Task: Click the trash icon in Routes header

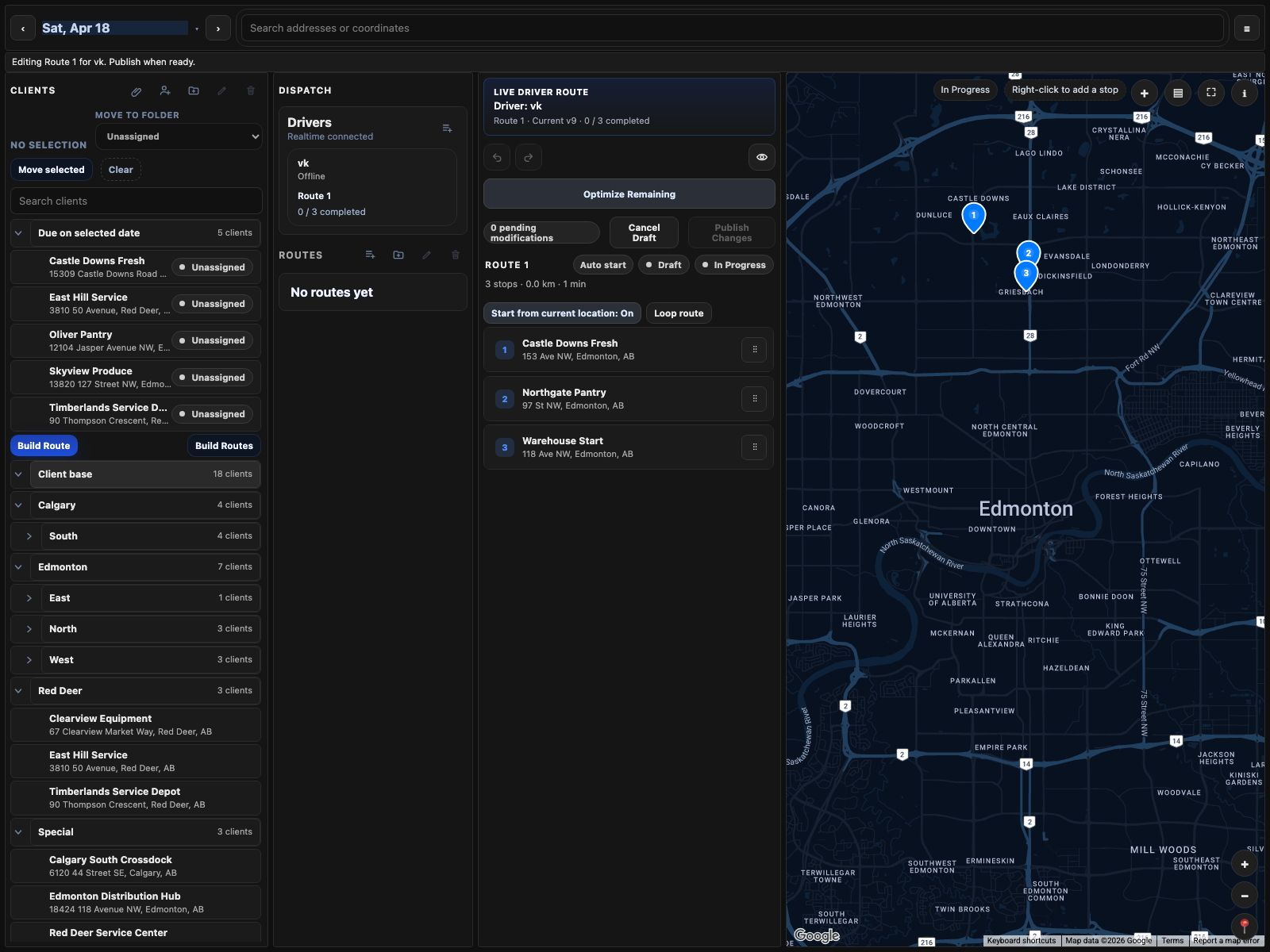Action: point(456,255)
